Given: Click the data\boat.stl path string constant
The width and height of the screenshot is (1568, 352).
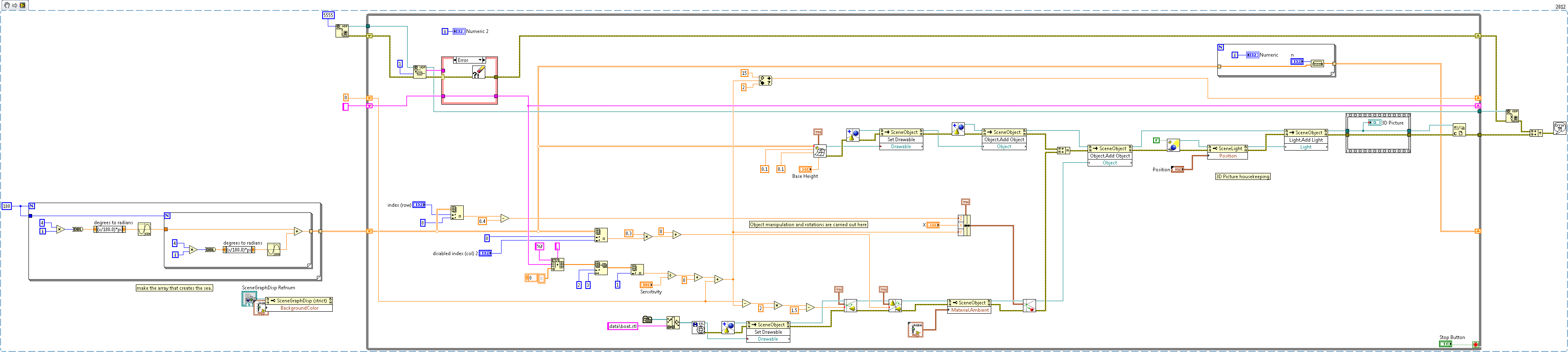Looking at the screenshot, I should (623, 326).
